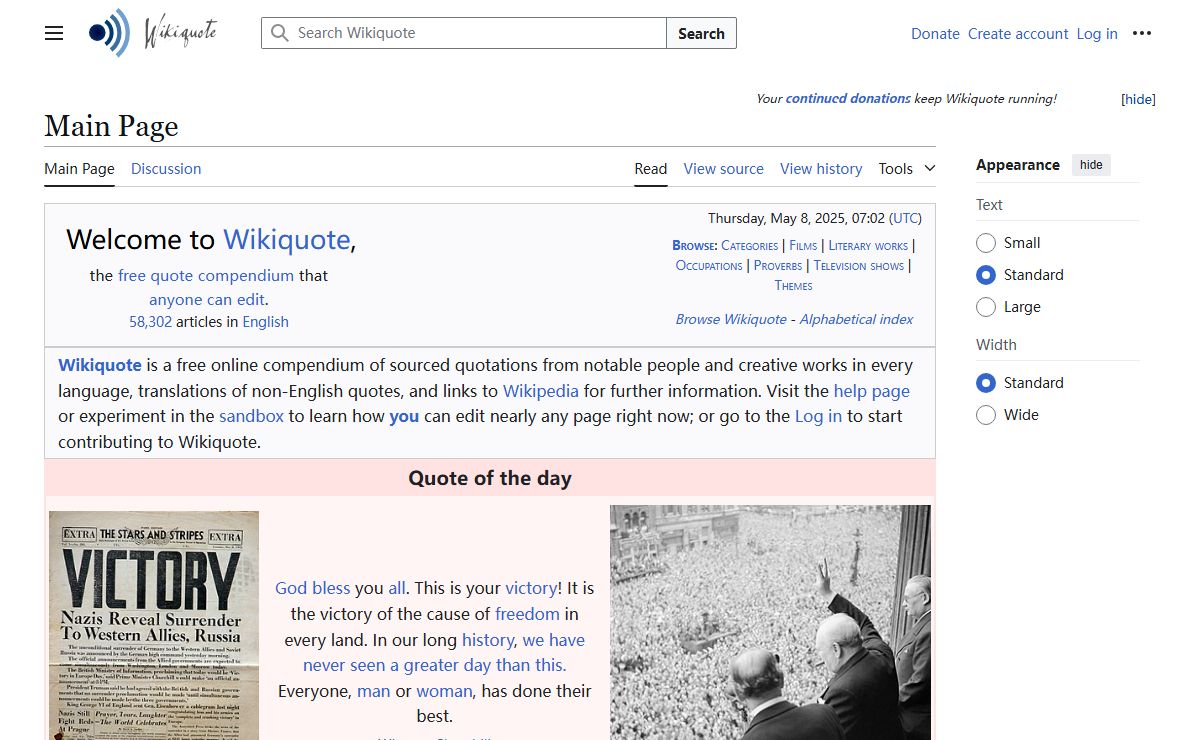
Task: Click 'freedom' link in quote
Action: coord(527,614)
